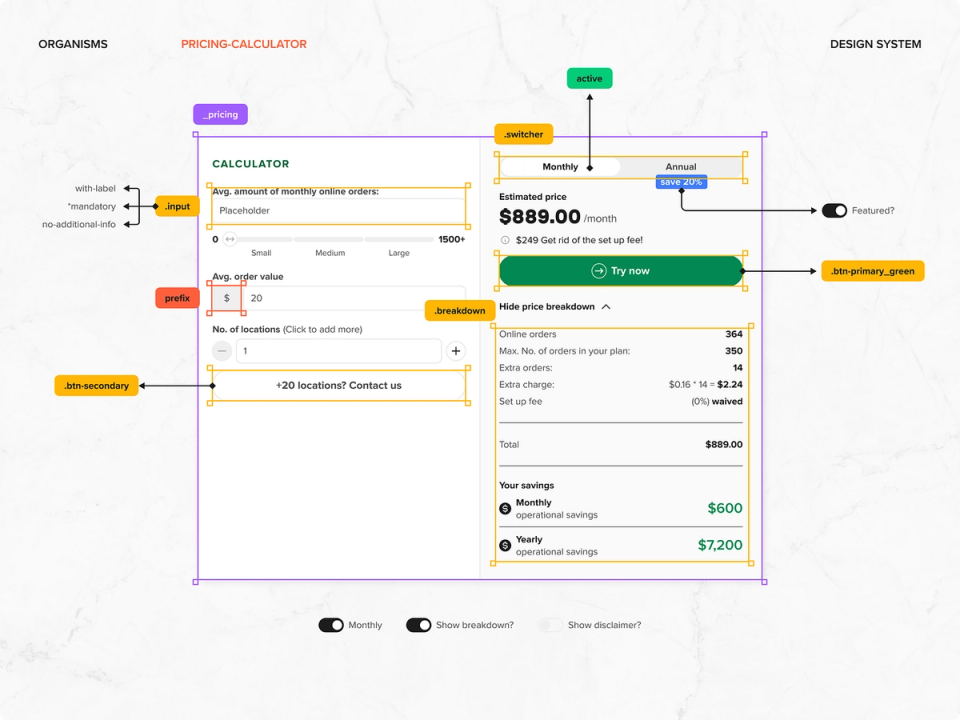Viewport: 960px width, 720px height.
Task: Enable the Show disclaimer? toggle
Action: click(551, 624)
